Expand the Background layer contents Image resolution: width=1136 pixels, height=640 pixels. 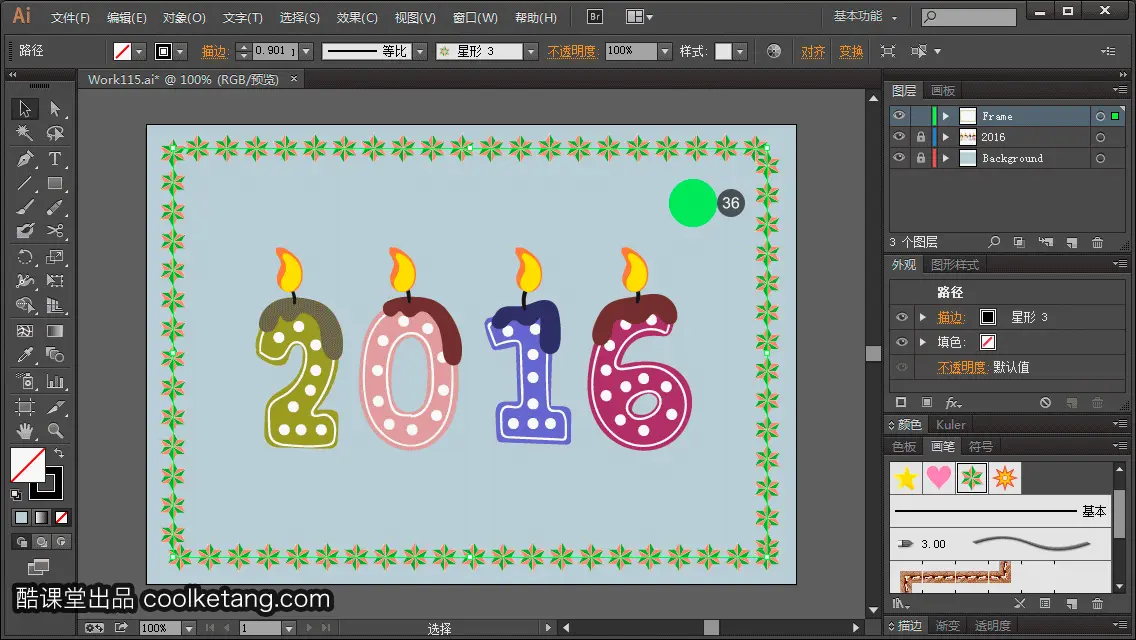click(946, 158)
